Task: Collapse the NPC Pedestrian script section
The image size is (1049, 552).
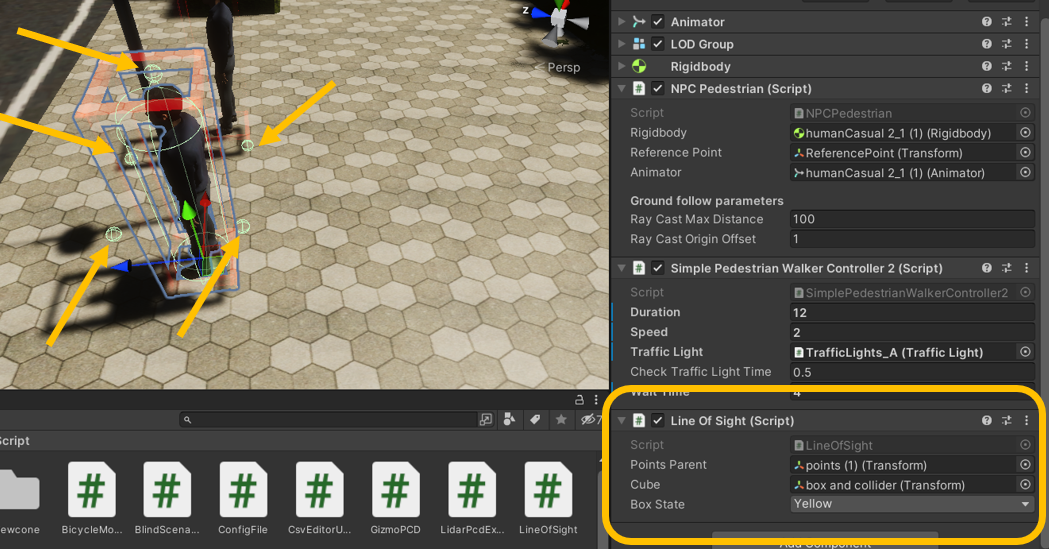Action: (x=621, y=89)
